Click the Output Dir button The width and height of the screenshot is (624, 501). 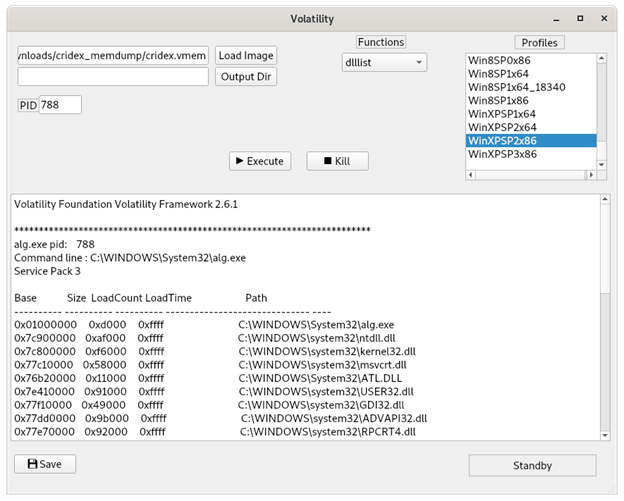pos(246,76)
